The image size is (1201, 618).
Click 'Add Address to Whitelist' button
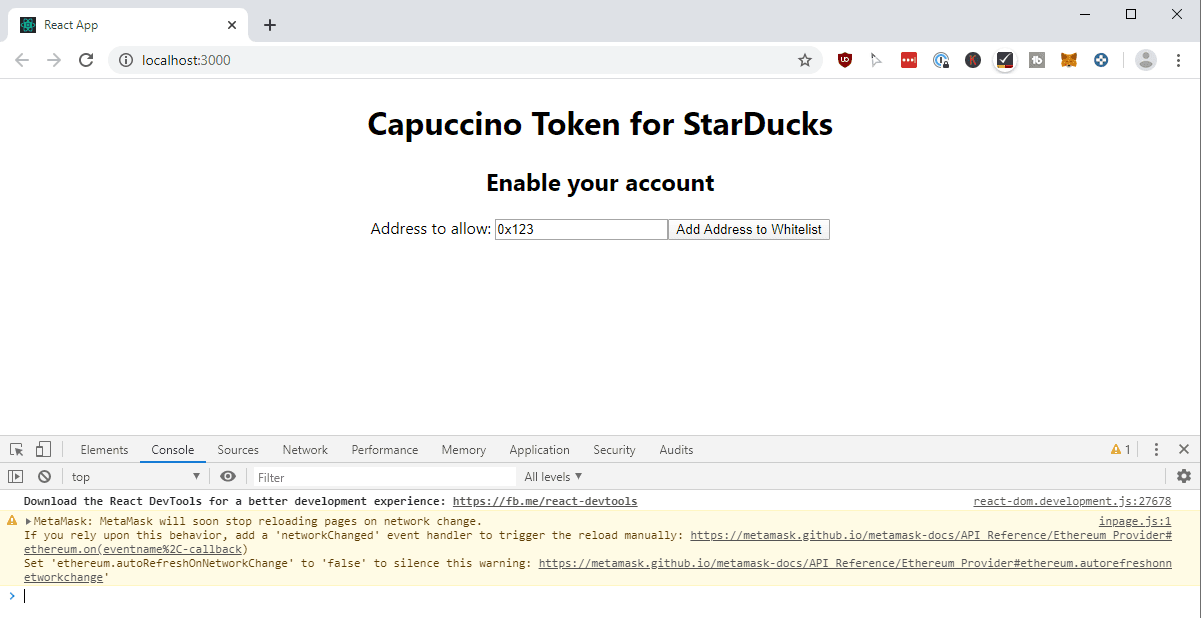[749, 230]
